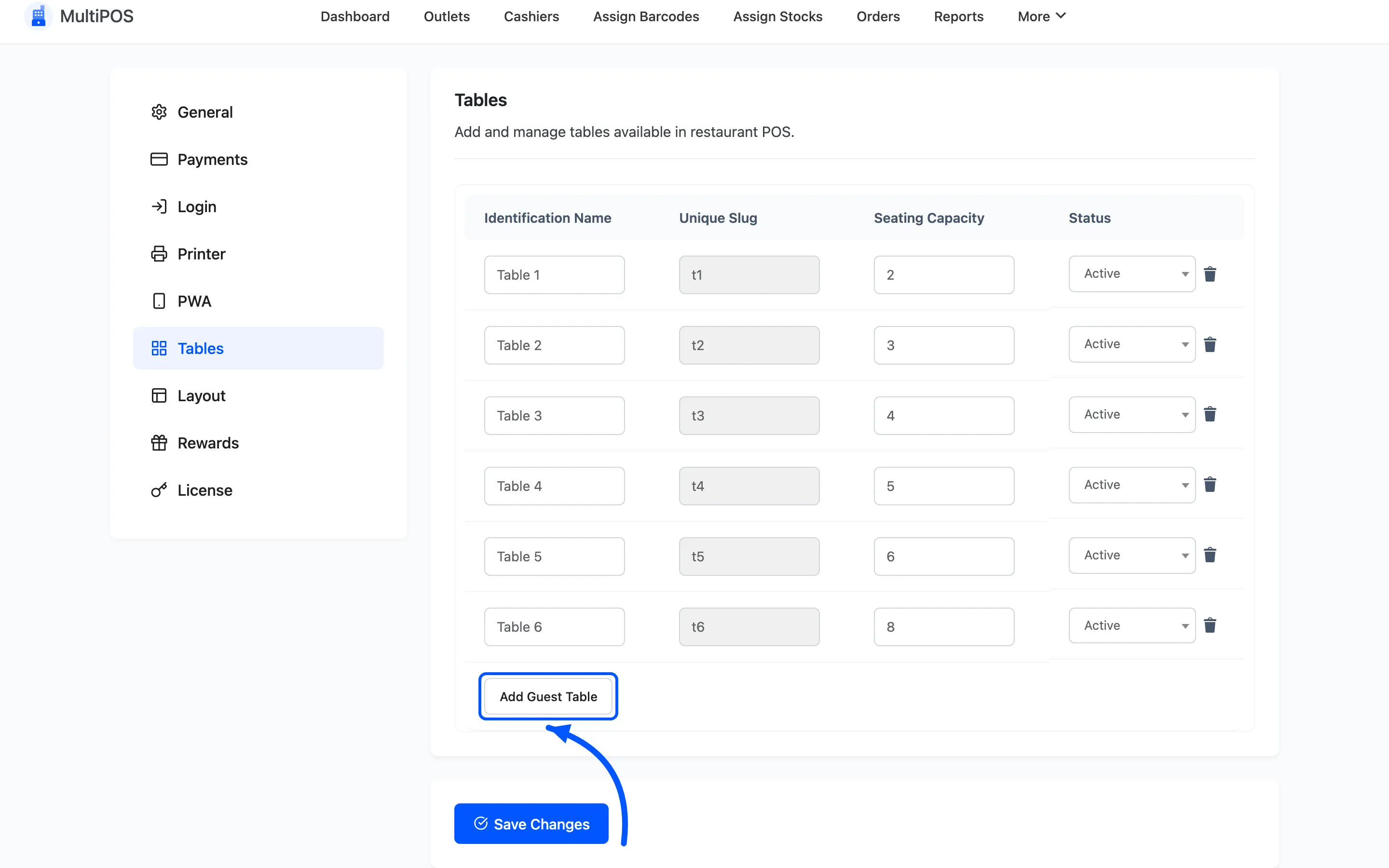Open the Reports page
The width and height of the screenshot is (1389, 868).
(x=958, y=16)
